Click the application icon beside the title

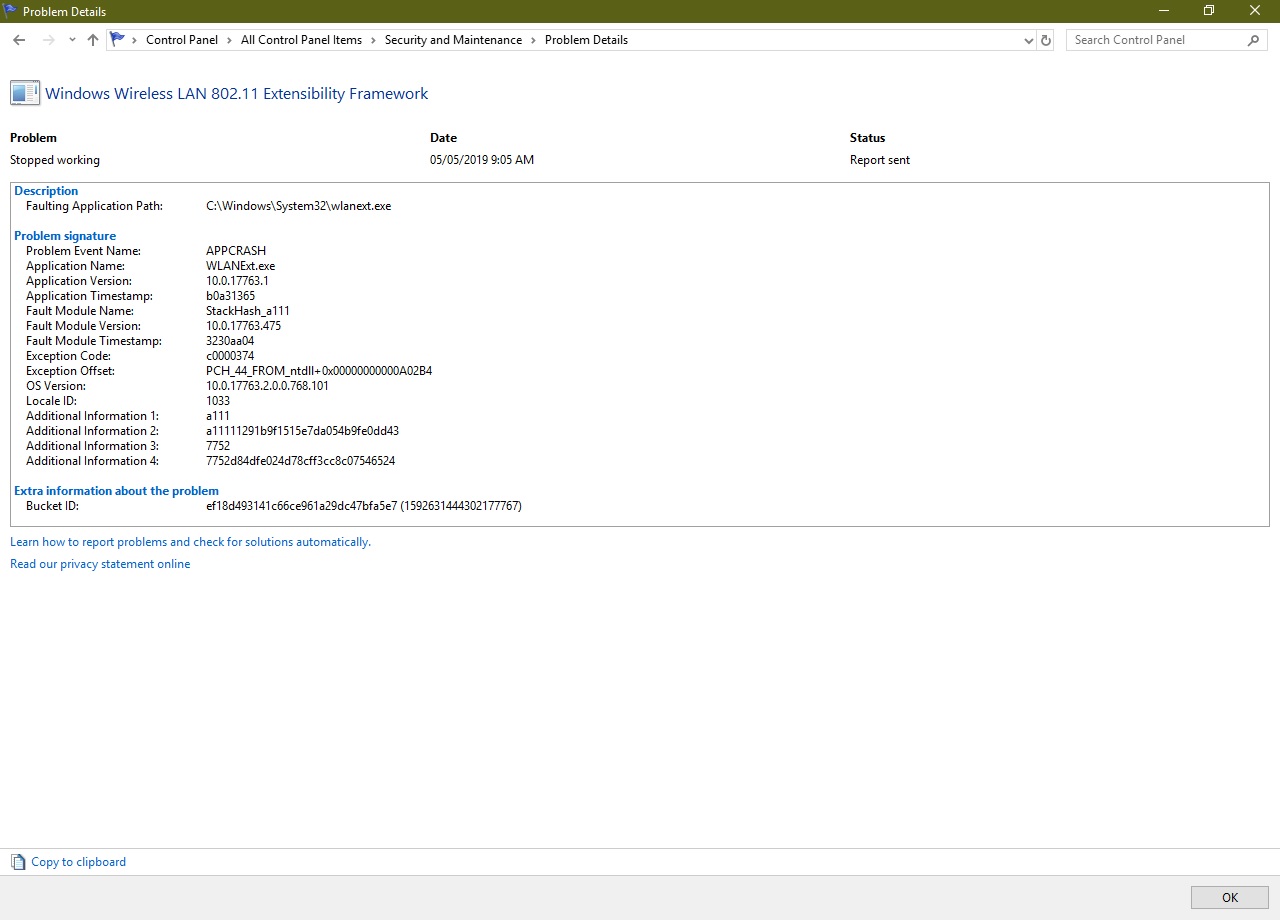tap(25, 93)
